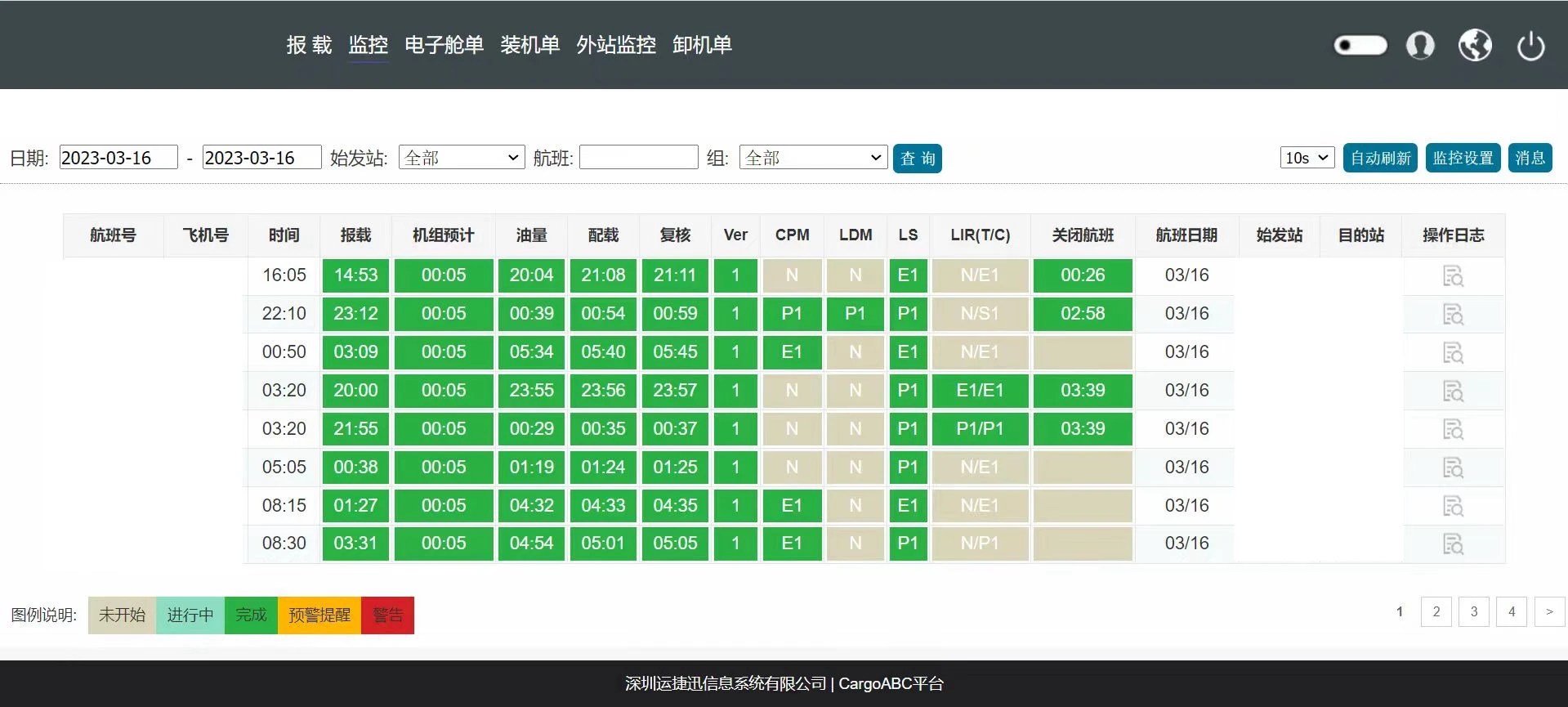Click the 预警提醒 legend swatch

[319, 615]
